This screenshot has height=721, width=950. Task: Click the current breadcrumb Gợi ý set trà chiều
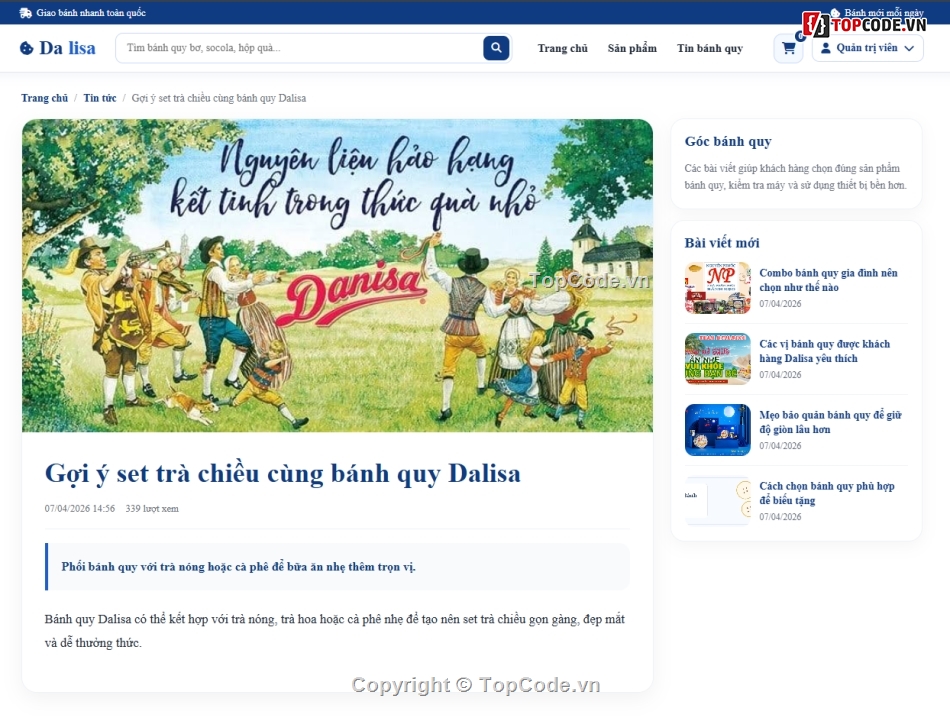219,98
